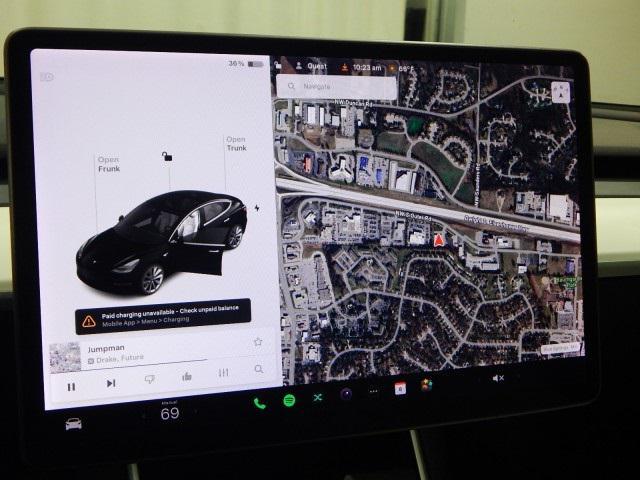Image resolution: width=640 pixels, height=480 pixels.
Task: Open car controls via the car icon
Action: pyautogui.click(x=74, y=423)
